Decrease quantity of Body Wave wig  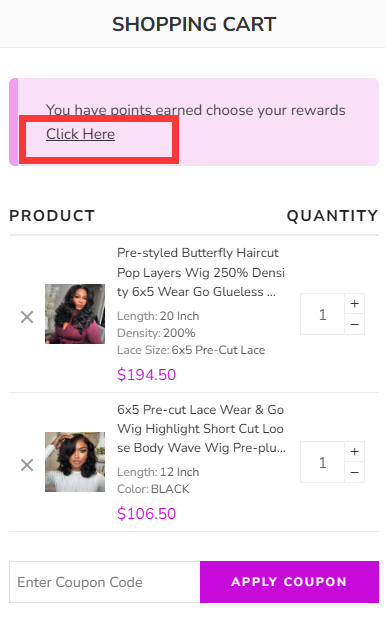point(355,472)
